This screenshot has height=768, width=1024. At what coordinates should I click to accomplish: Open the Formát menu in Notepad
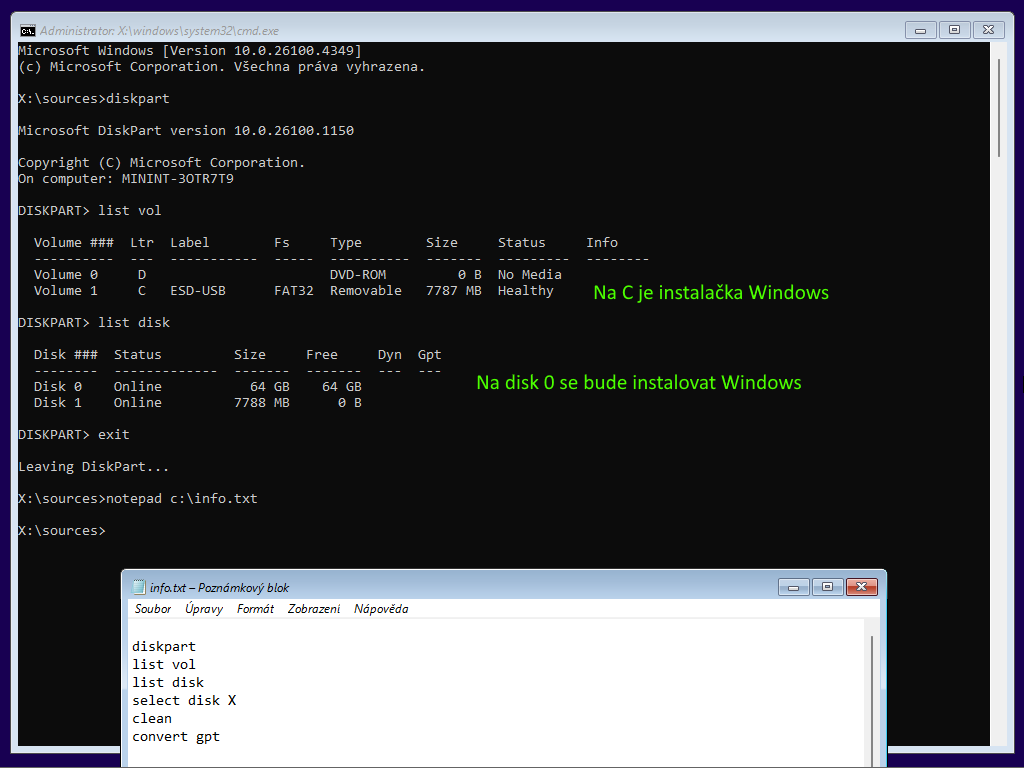(255, 609)
